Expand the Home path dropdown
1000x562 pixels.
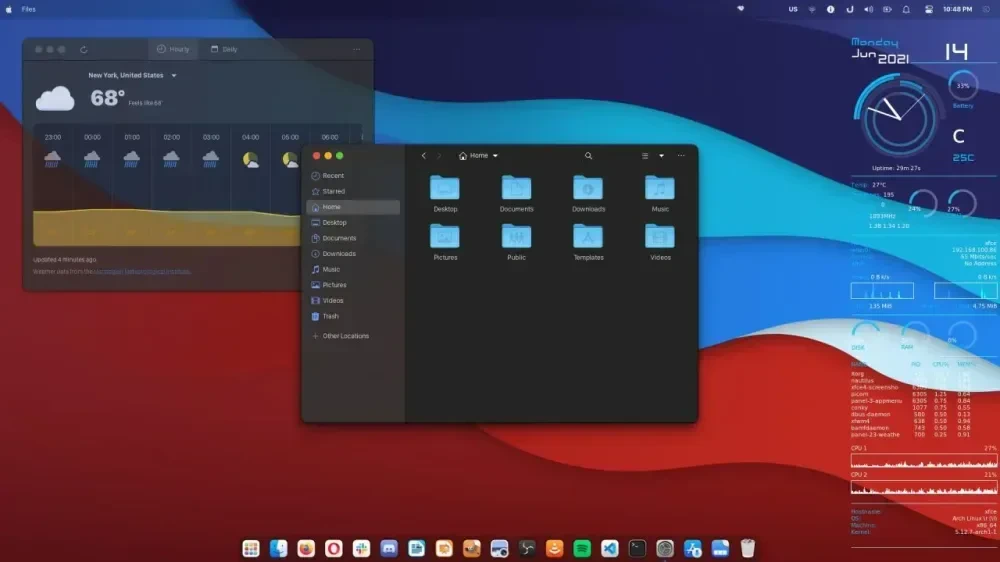[478, 156]
